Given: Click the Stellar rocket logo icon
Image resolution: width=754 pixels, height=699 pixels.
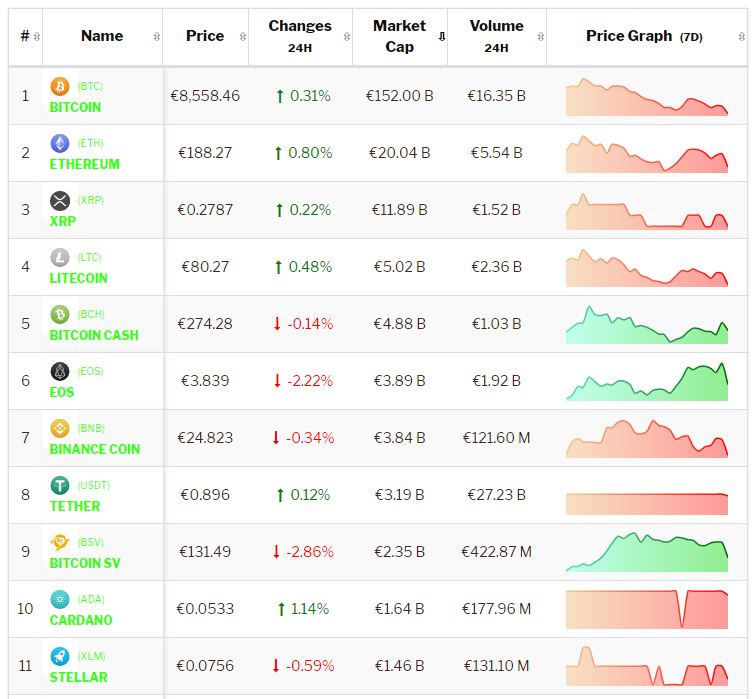Looking at the screenshot, I should pyautogui.click(x=60, y=657).
